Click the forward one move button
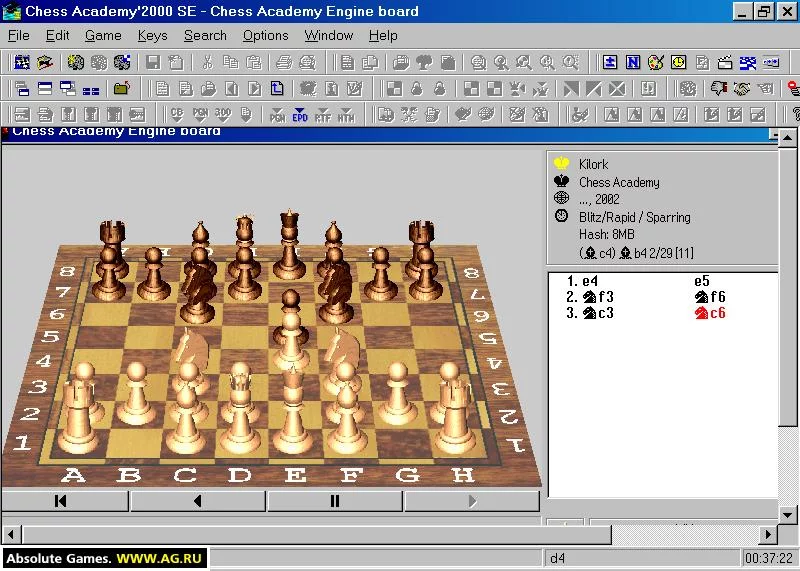Viewport: 800px width, 571px height. tap(472, 501)
